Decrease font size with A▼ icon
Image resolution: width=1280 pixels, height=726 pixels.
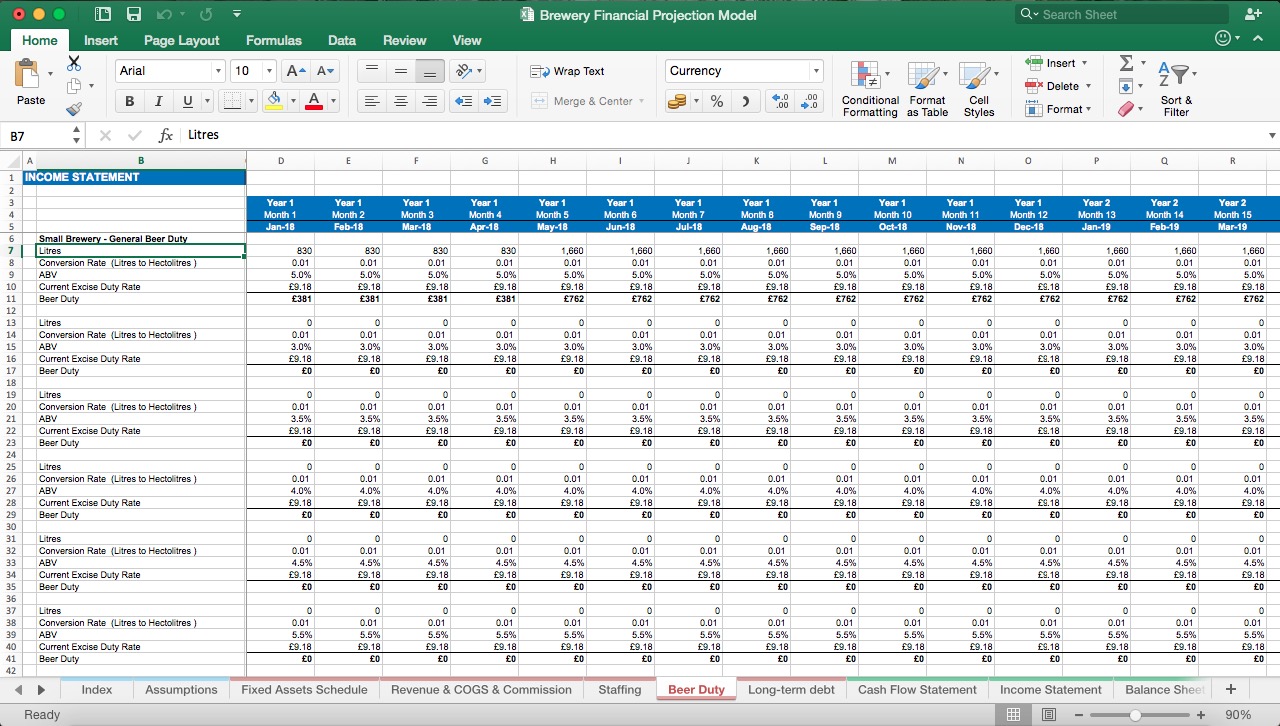pyautogui.click(x=326, y=71)
